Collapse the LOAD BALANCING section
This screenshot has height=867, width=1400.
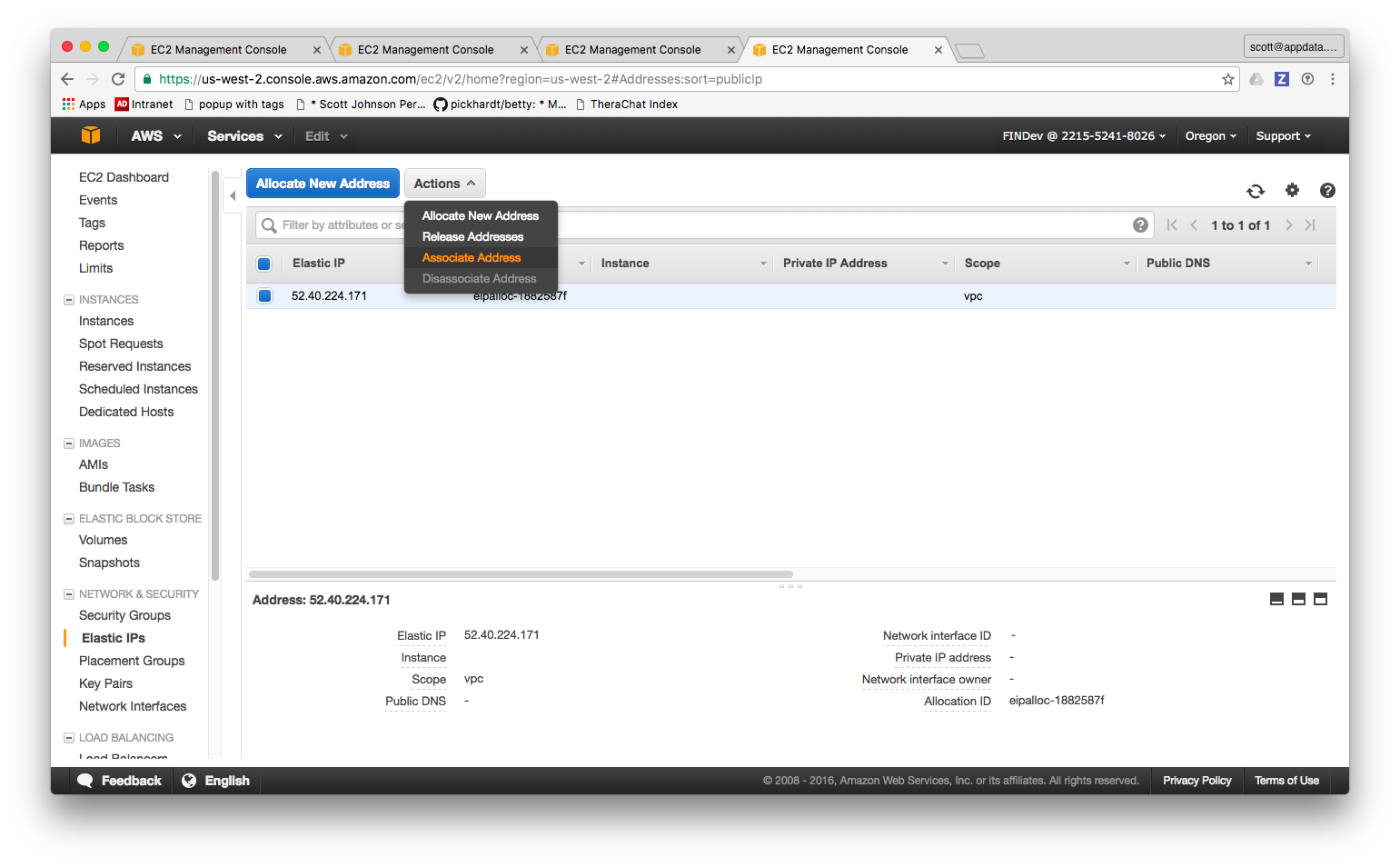(68, 738)
